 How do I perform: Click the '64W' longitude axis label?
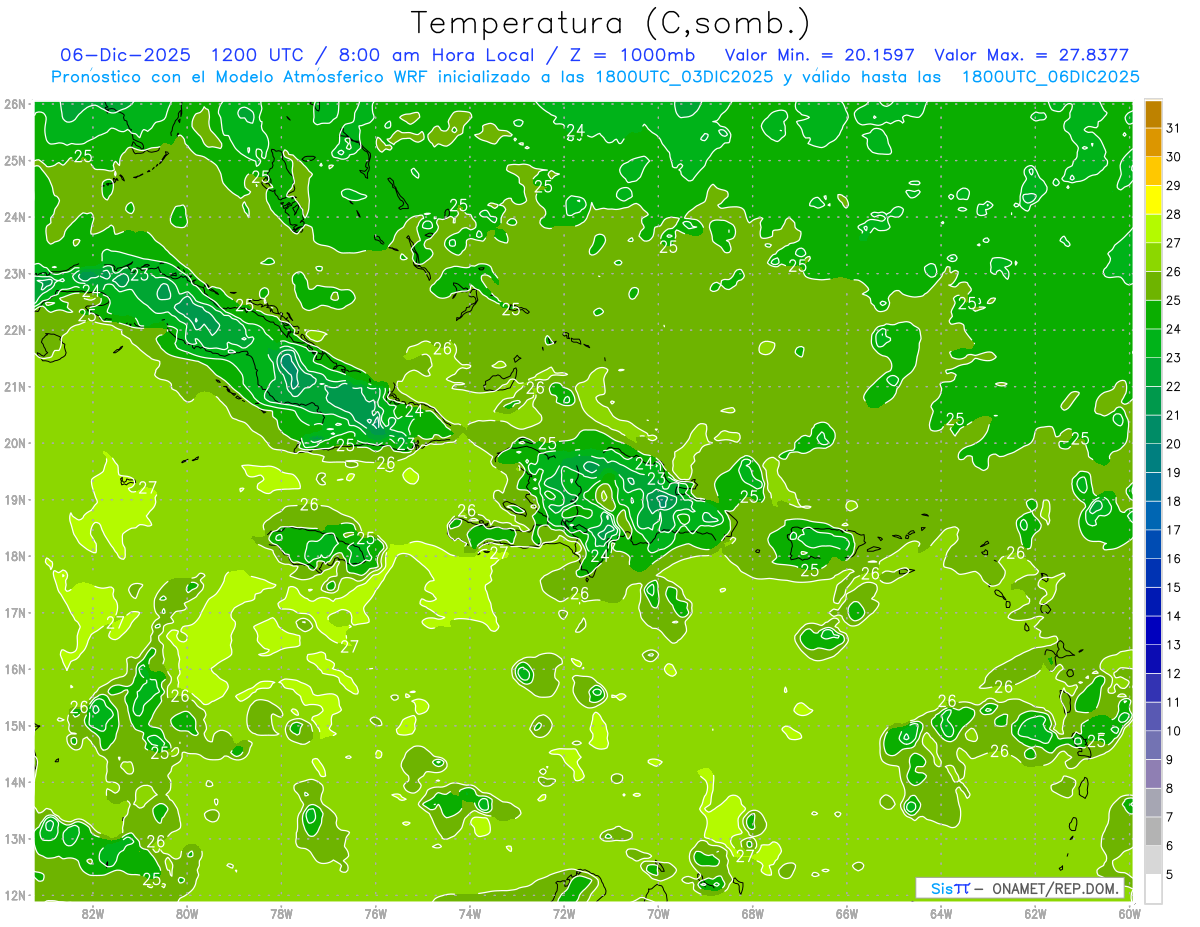tap(941, 913)
